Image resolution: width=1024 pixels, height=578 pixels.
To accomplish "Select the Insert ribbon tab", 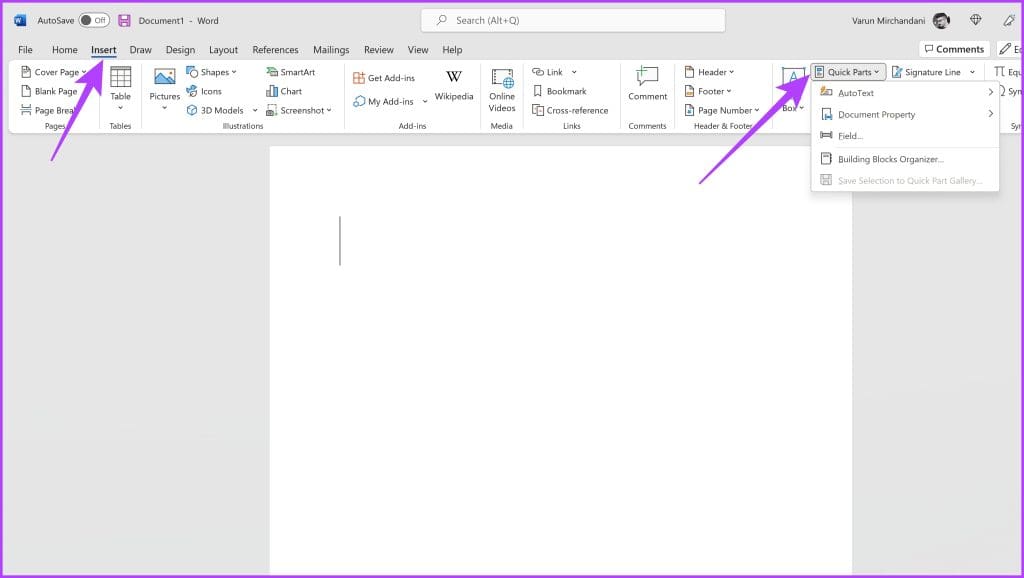I will pos(104,50).
